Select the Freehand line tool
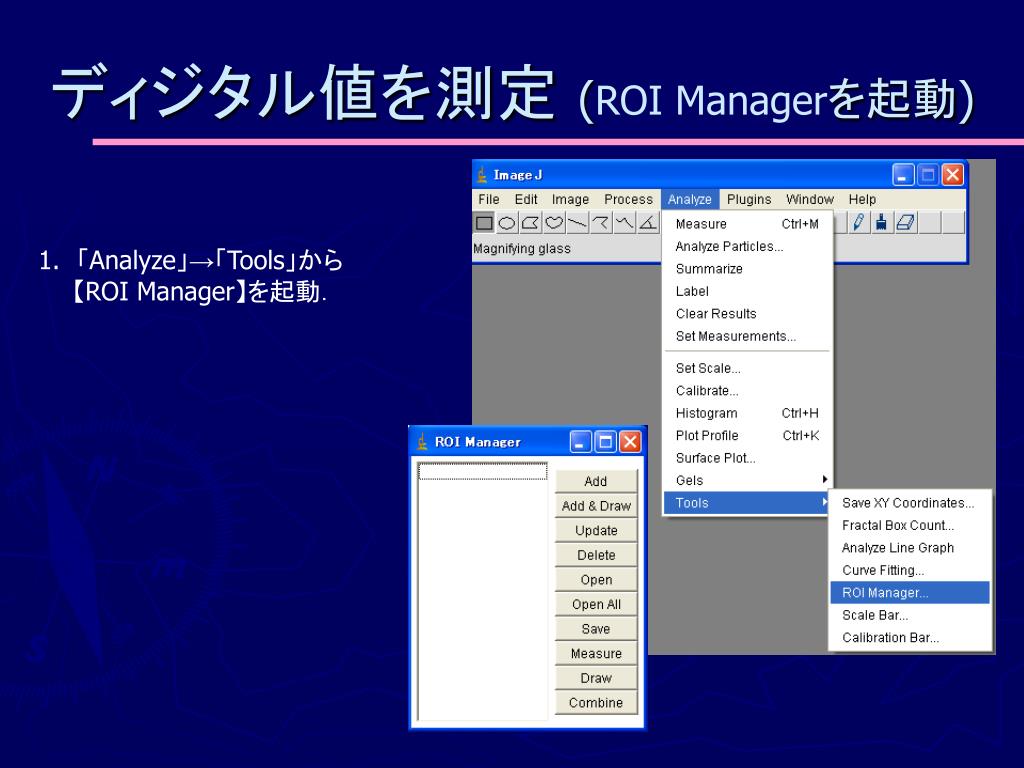This screenshot has height=768, width=1024. click(624, 223)
